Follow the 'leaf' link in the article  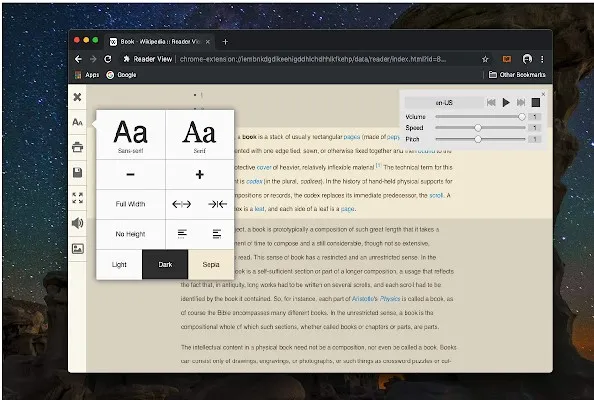[259, 209]
